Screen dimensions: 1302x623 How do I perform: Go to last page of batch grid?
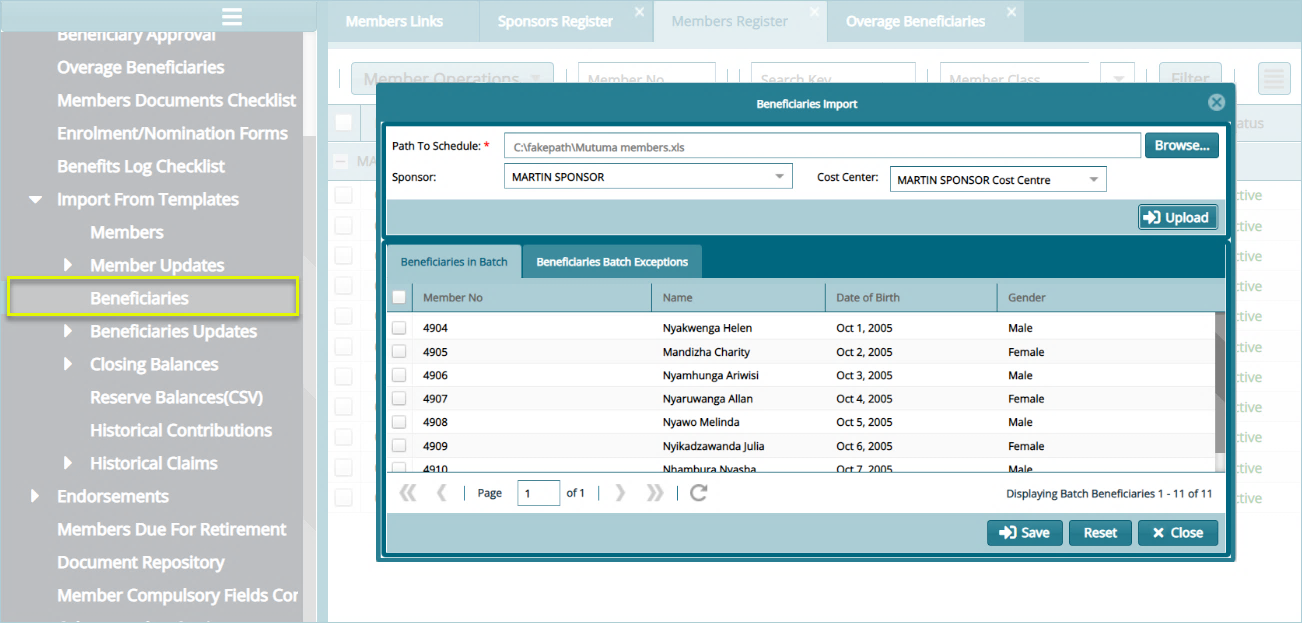point(654,493)
